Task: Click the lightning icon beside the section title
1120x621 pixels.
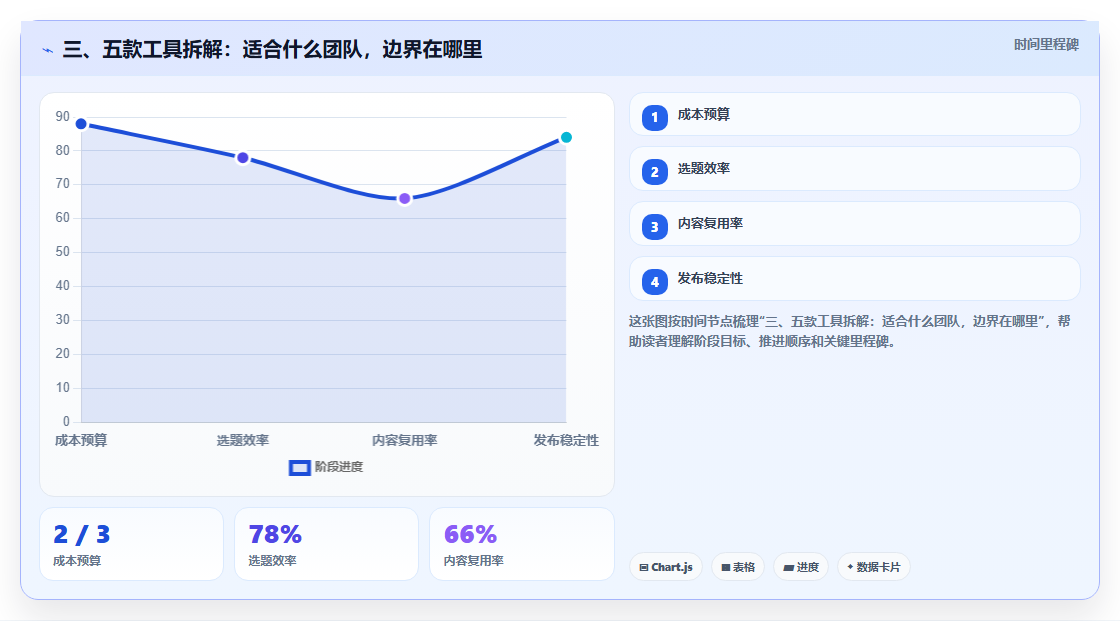Action: tap(48, 50)
